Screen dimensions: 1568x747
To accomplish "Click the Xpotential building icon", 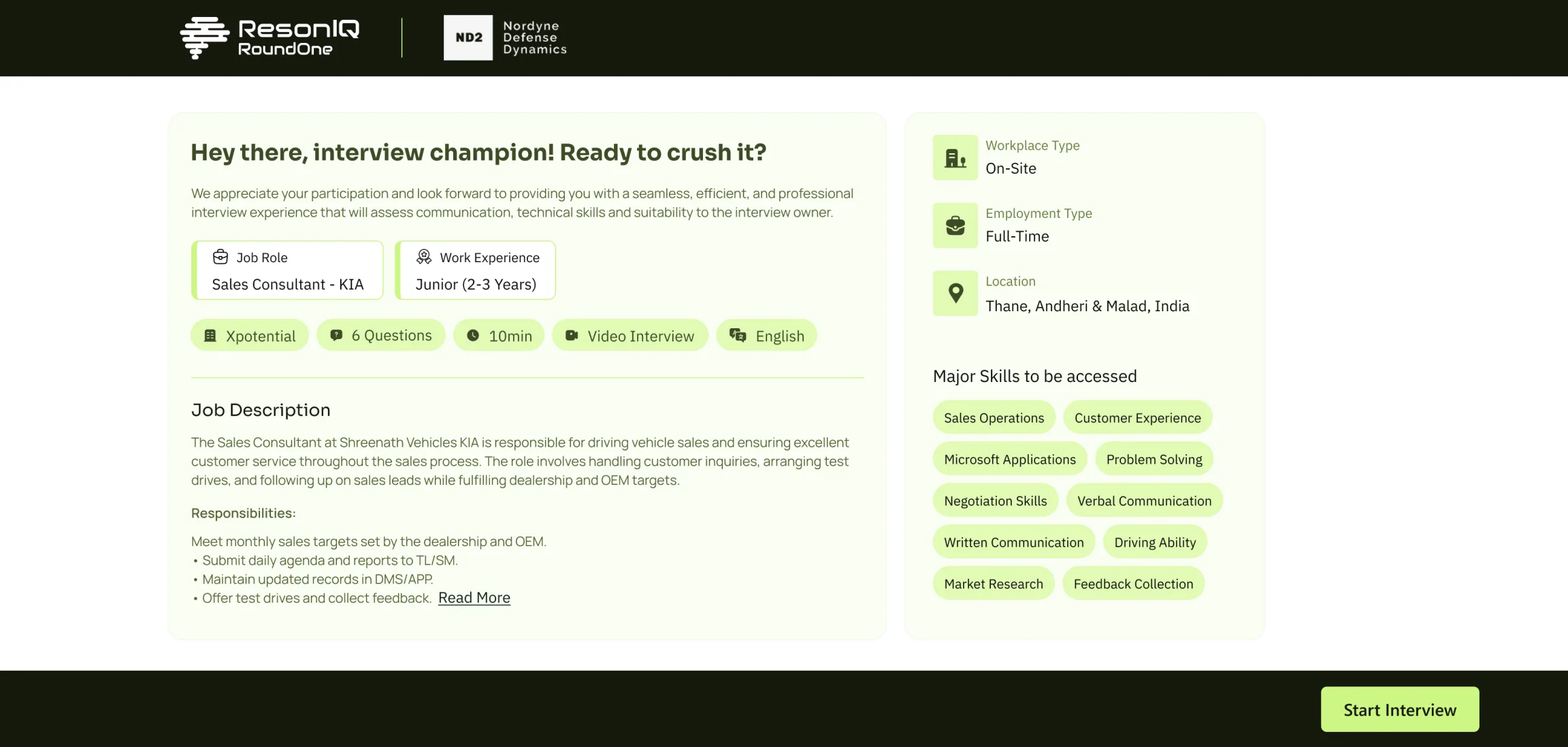I will (x=210, y=336).
